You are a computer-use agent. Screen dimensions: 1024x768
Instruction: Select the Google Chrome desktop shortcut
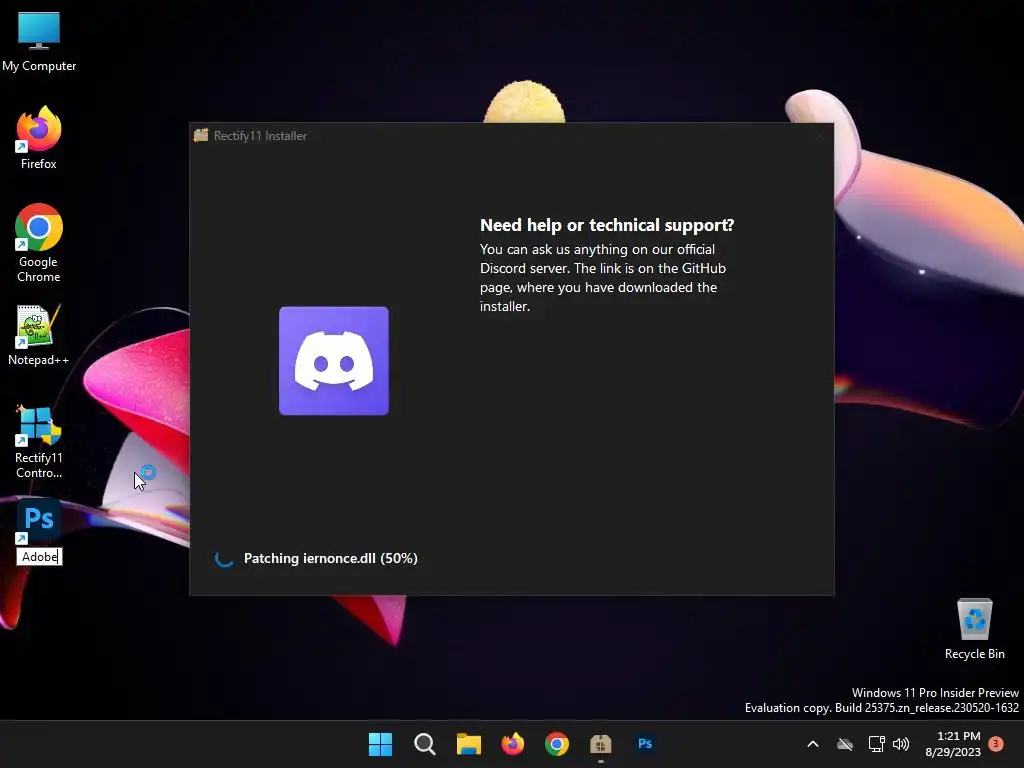tap(39, 243)
